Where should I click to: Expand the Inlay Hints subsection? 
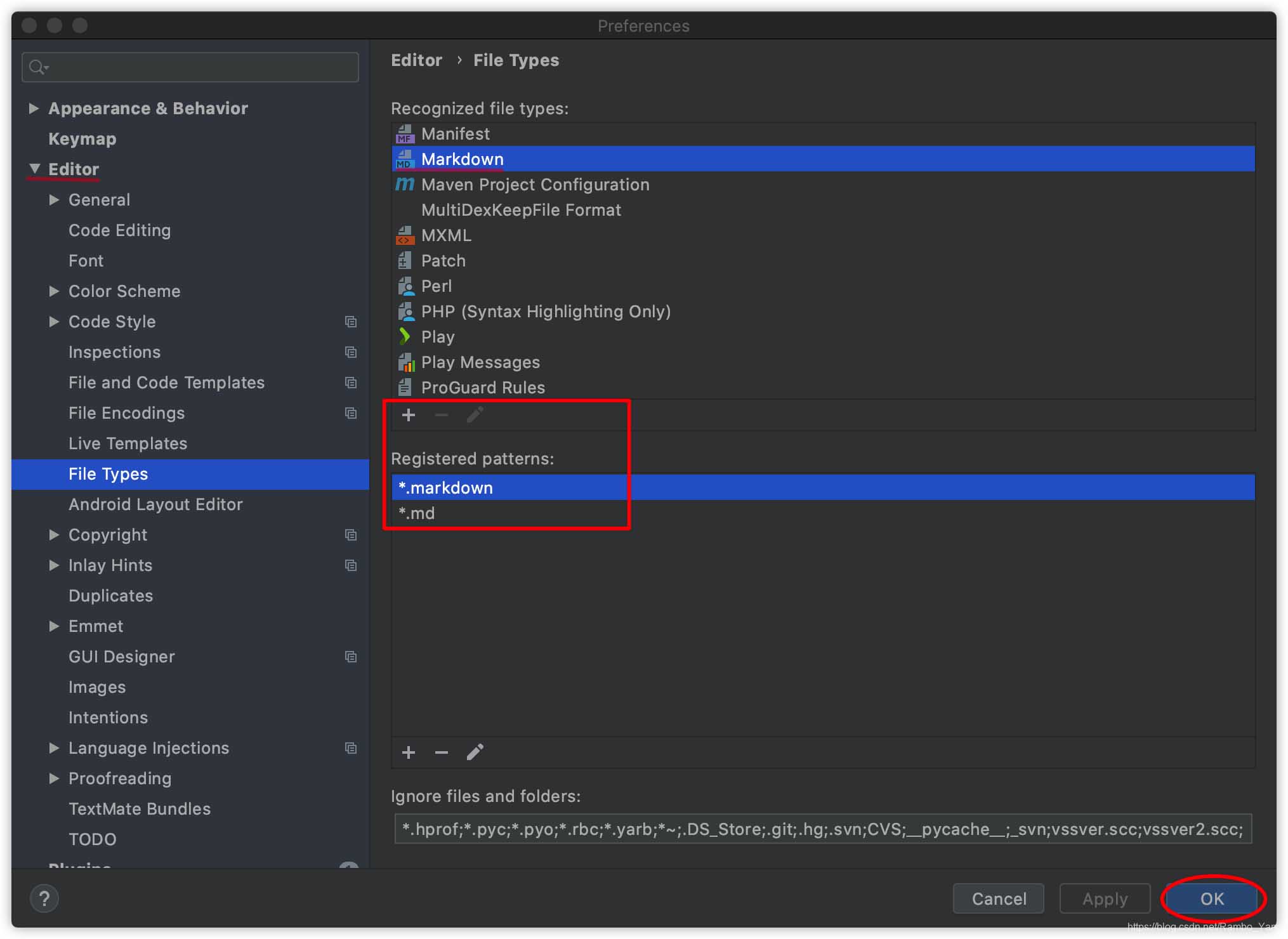click(54, 565)
